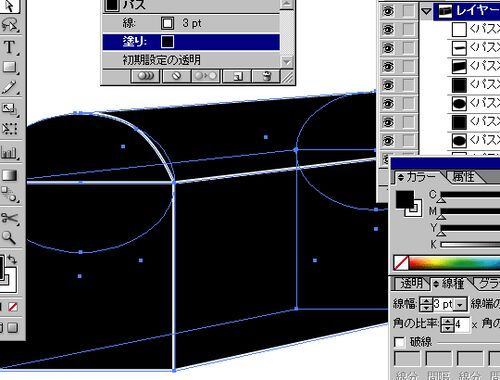
Task: Click the Clear Appearance button
Action: (x=176, y=76)
